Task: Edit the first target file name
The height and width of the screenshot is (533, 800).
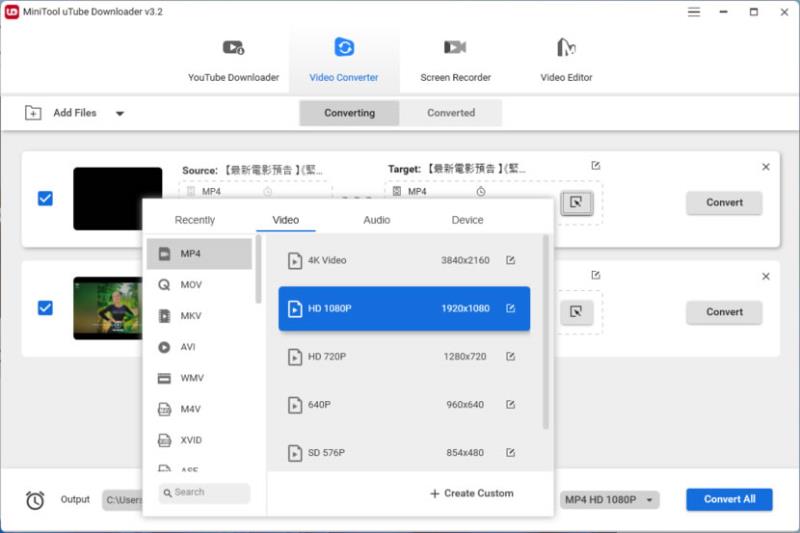Action: tap(595, 165)
